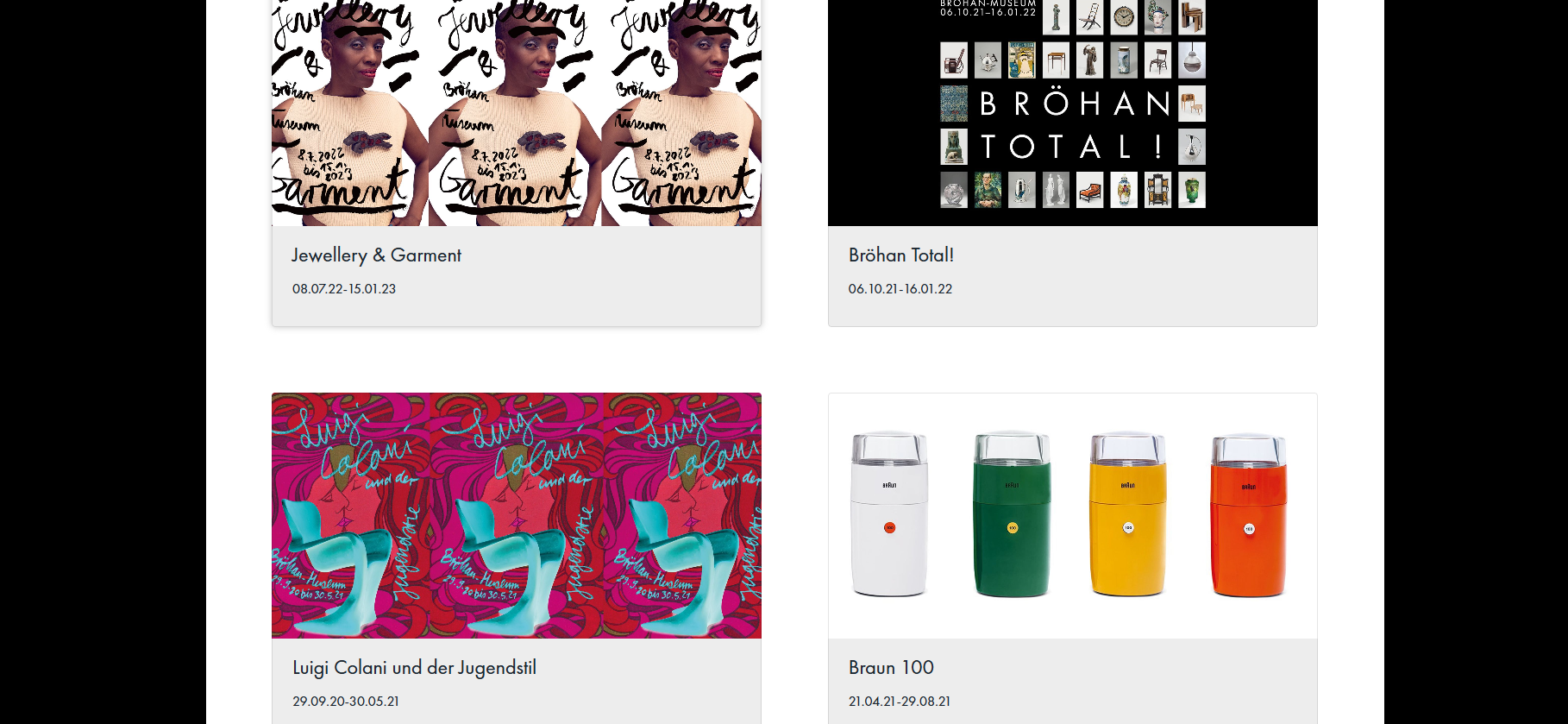Select the white Braun coffee grinder
This screenshot has height=724, width=1568.
coord(889,514)
